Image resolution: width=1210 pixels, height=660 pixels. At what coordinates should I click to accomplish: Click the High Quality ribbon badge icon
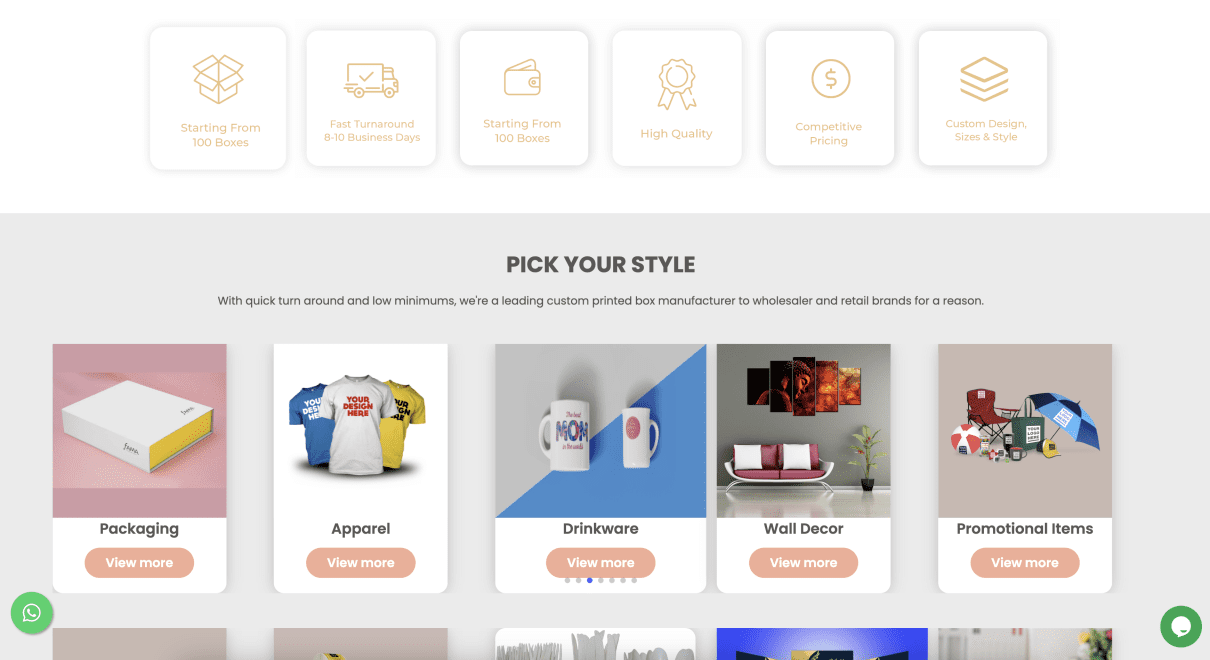tap(676, 84)
